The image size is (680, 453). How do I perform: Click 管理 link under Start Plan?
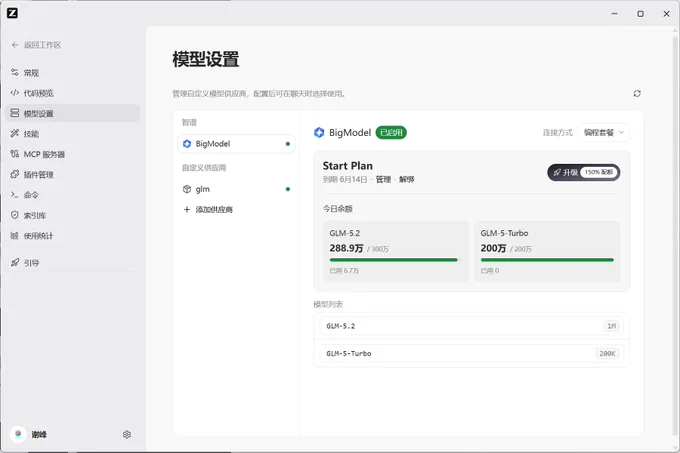pyautogui.click(x=383, y=179)
